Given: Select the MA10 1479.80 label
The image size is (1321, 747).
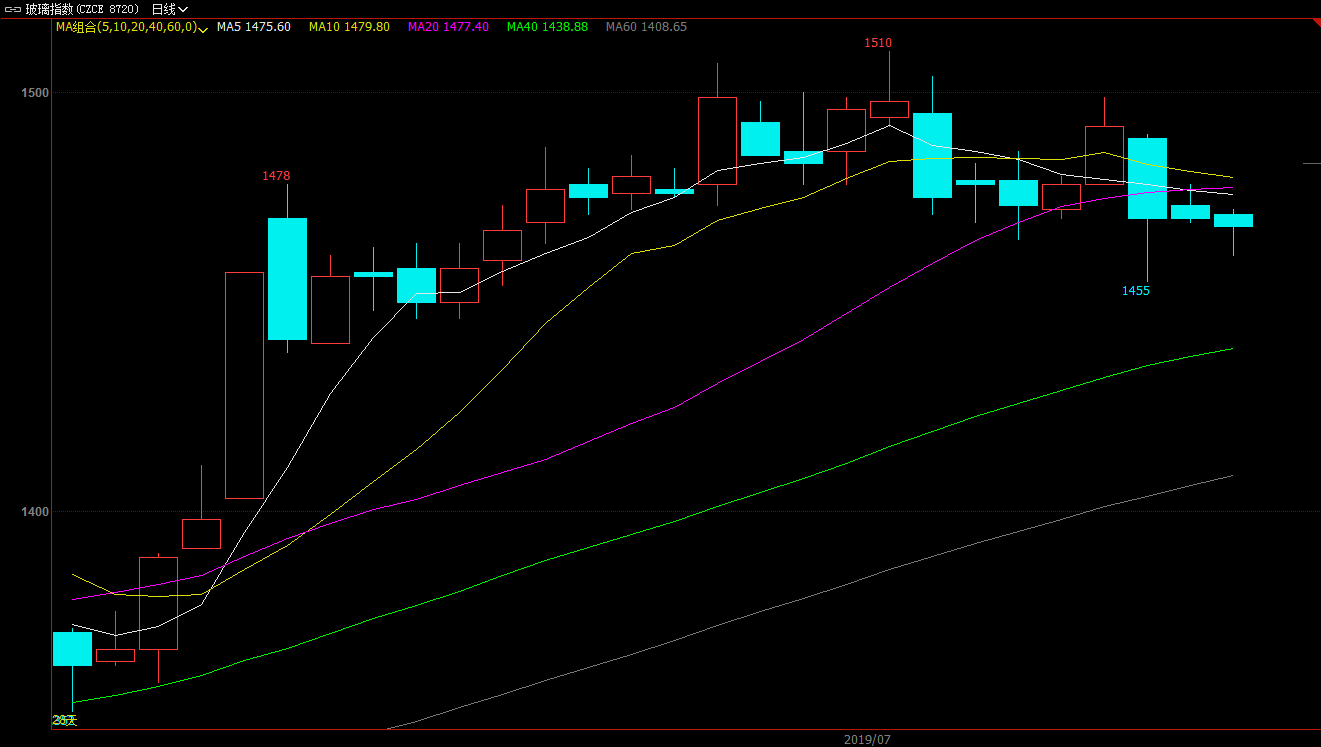Looking at the screenshot, I should 349,27.
